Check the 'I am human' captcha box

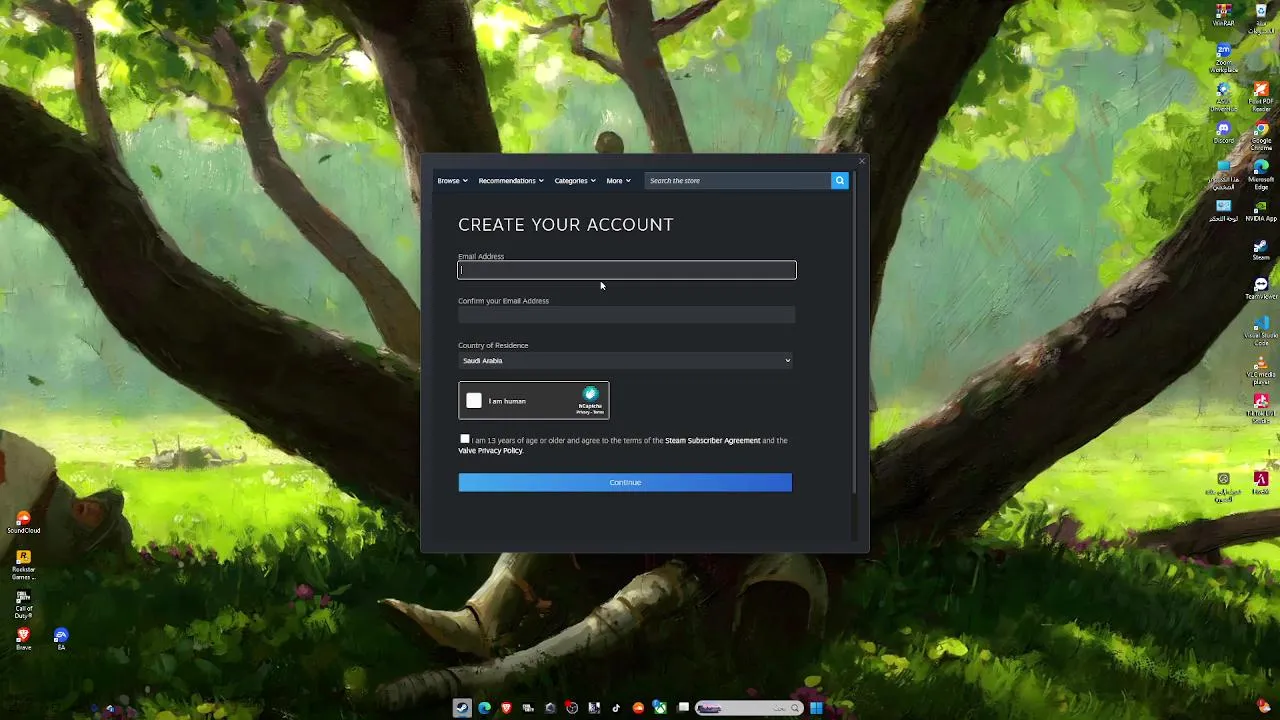pyautogui.click(x=474, y=401)
